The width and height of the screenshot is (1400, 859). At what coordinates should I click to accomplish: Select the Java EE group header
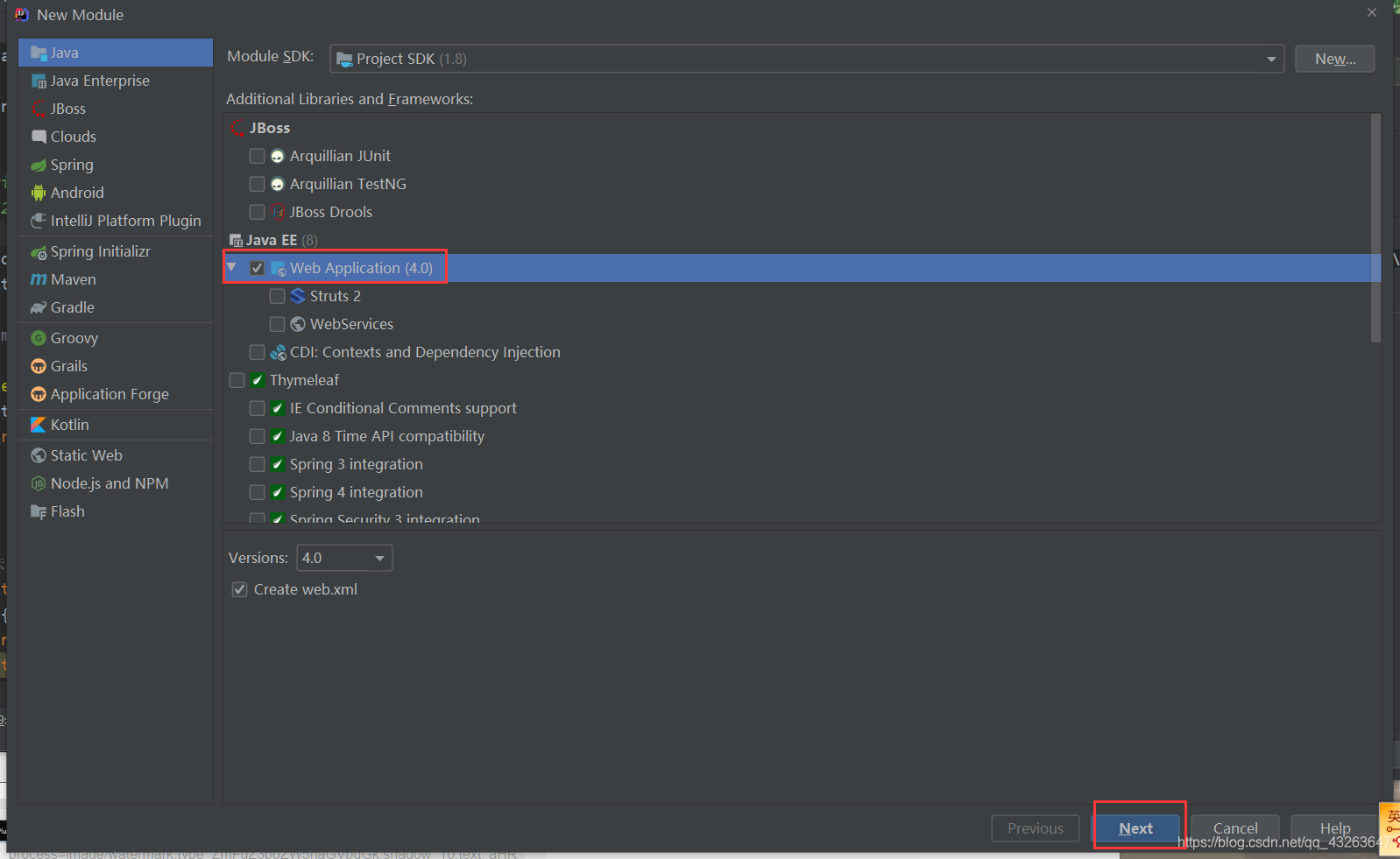click(273, 240)
